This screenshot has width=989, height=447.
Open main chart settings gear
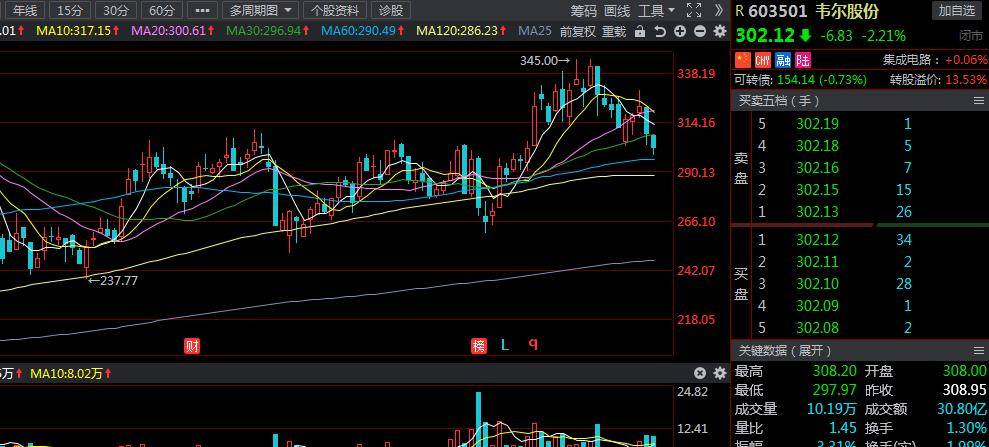click(x=720, y=32)
